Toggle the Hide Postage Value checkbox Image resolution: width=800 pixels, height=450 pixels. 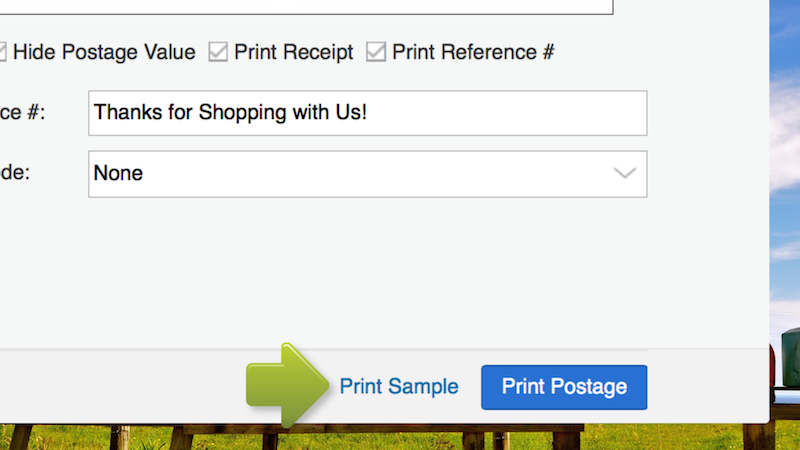pos(2,52)
